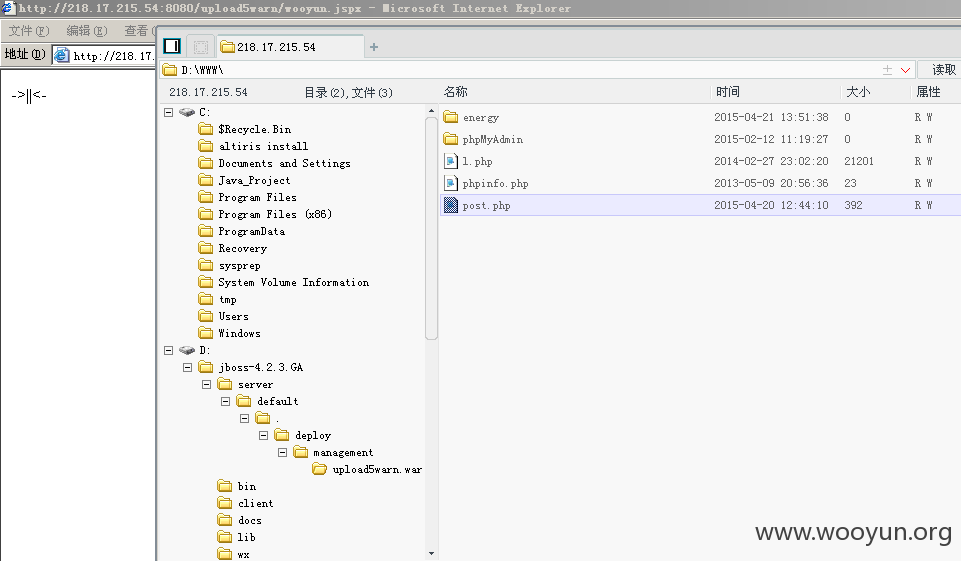The height and width of the screenshot is (561, 961).
Task: Open the energy folder icon in file list
Action: point(451,116)
